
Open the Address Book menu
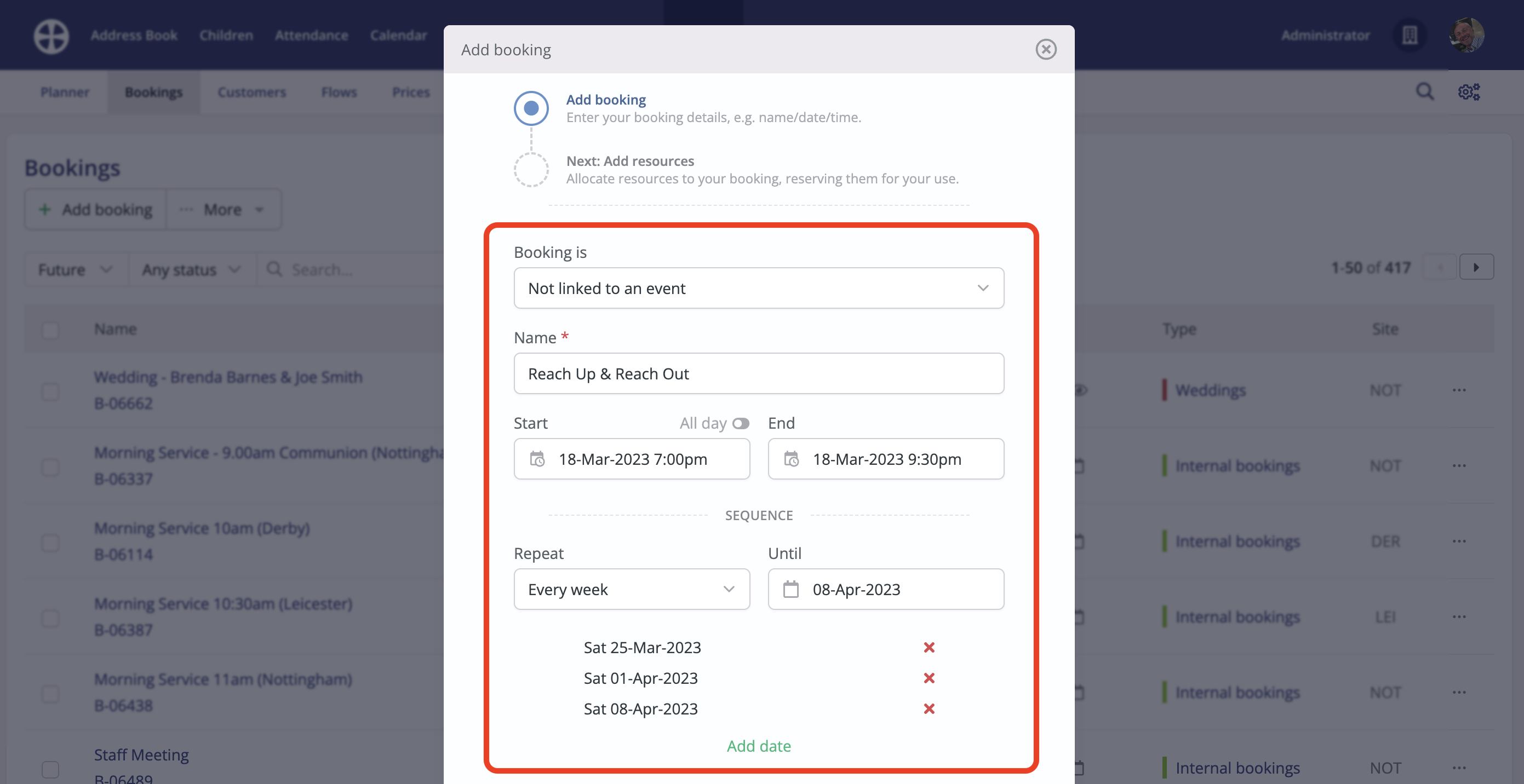134,36
